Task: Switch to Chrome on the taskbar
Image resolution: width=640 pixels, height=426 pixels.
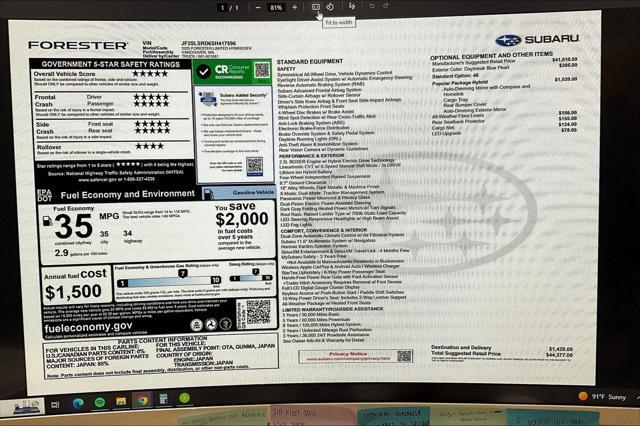Action: point(142,400)
